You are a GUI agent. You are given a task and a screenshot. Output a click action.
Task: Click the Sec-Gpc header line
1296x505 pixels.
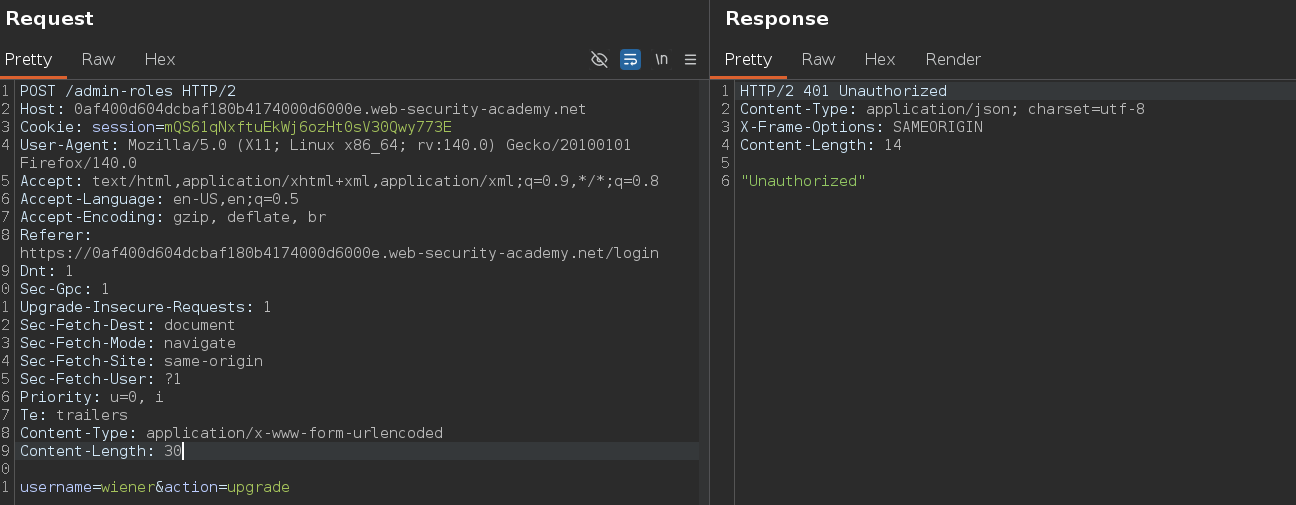point(65,289)
